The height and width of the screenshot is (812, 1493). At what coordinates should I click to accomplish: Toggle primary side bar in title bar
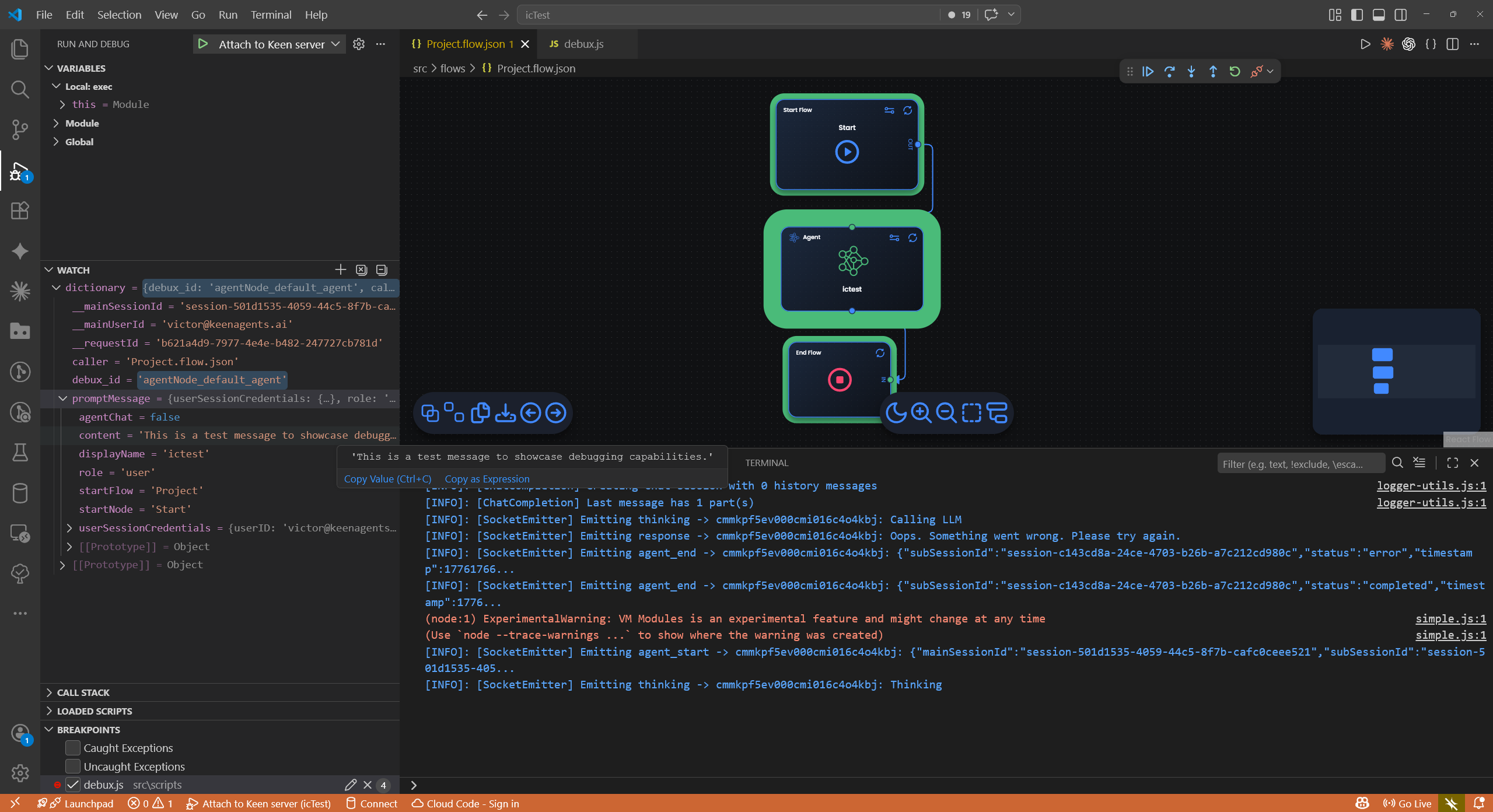tap(1356, 15)
